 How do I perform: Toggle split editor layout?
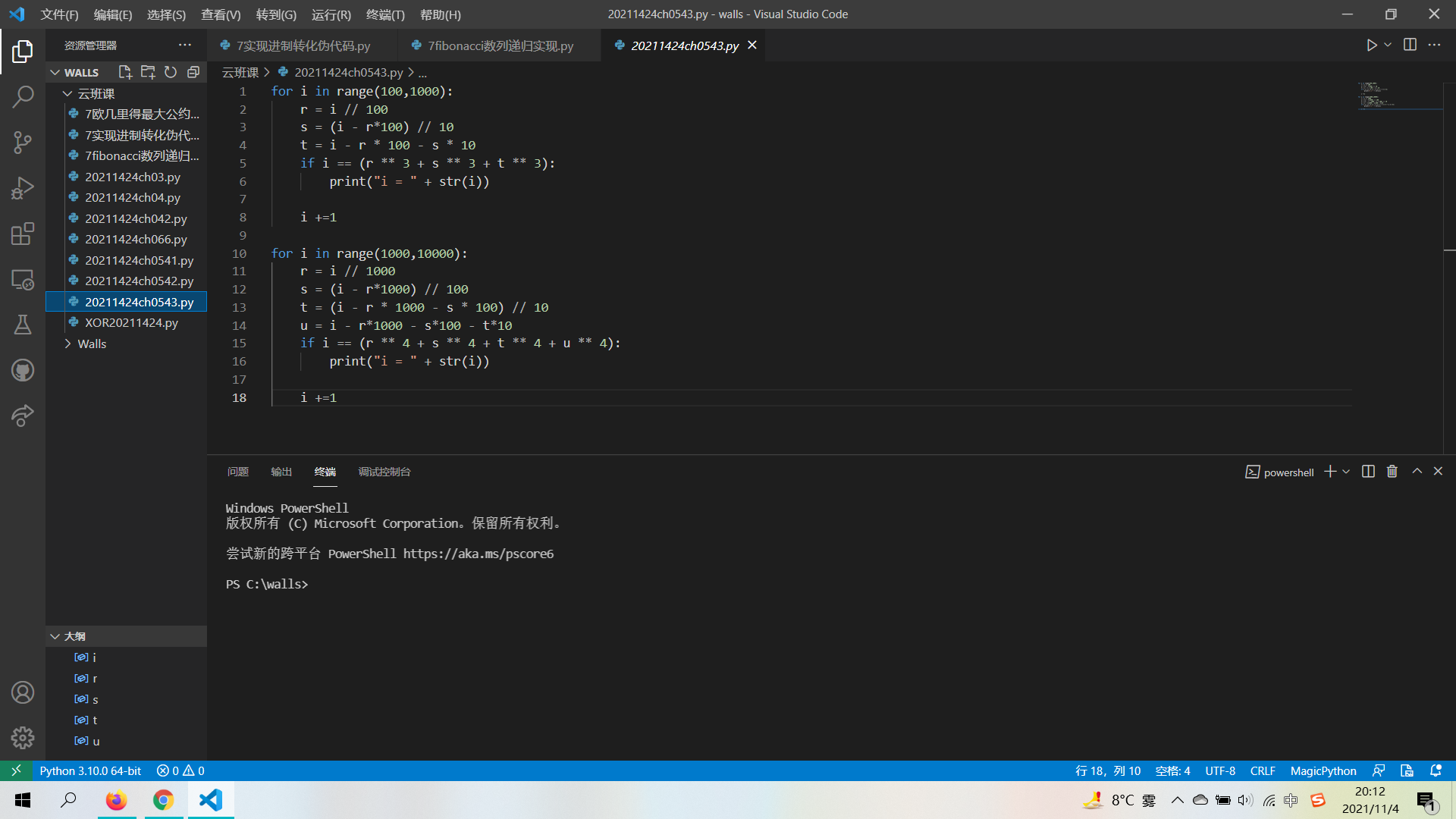click(1410, 45)
